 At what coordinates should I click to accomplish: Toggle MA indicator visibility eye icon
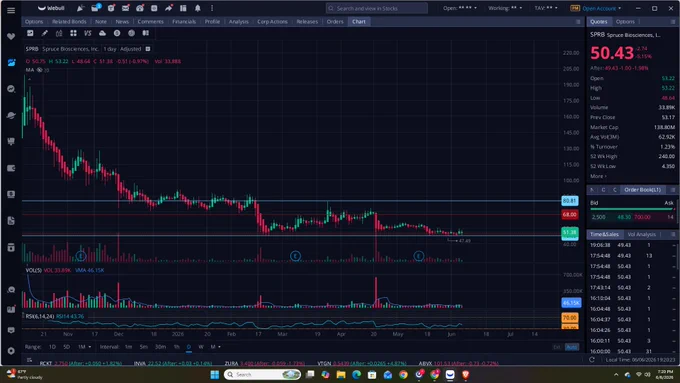coord(39,70)
